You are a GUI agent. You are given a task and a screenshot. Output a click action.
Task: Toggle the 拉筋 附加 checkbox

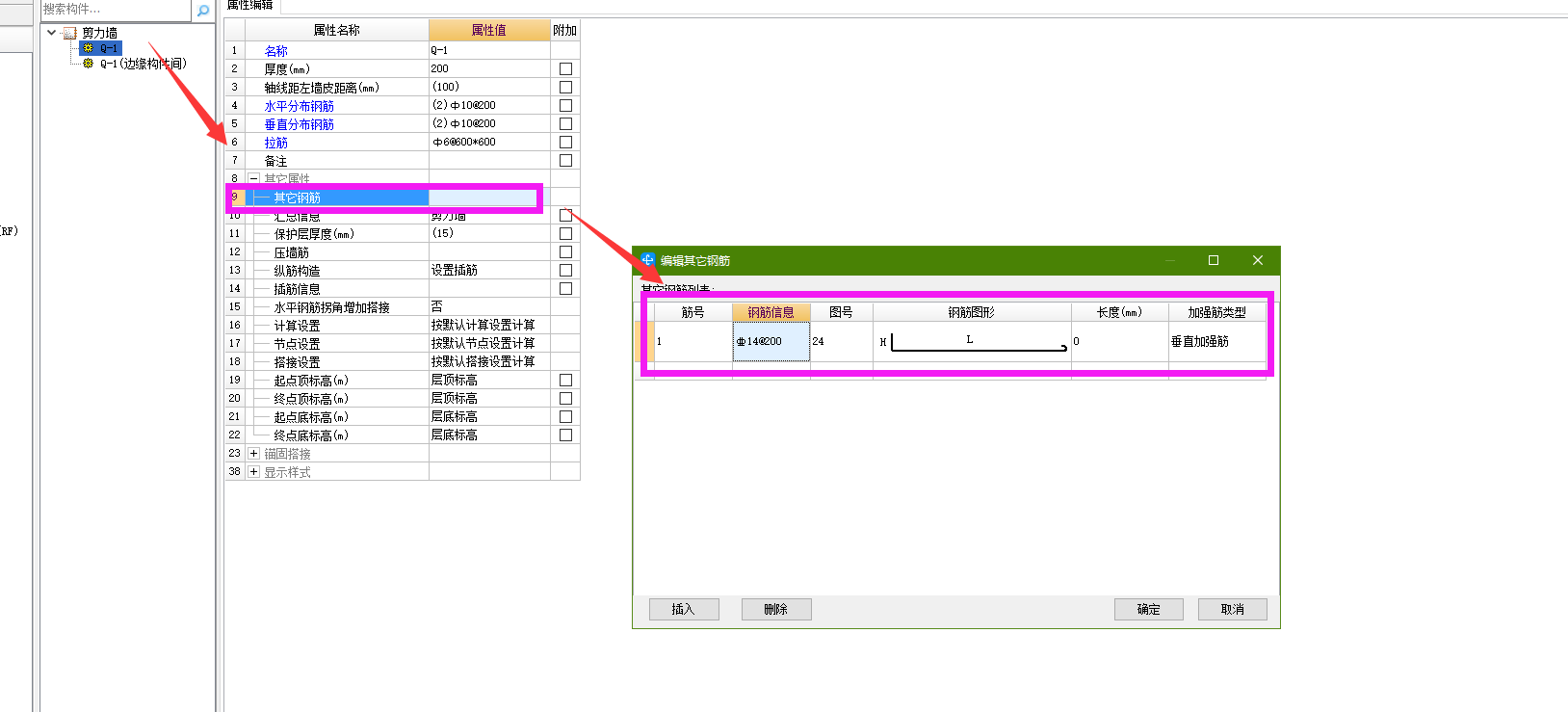pyautogui.click(x=565, y=143)
